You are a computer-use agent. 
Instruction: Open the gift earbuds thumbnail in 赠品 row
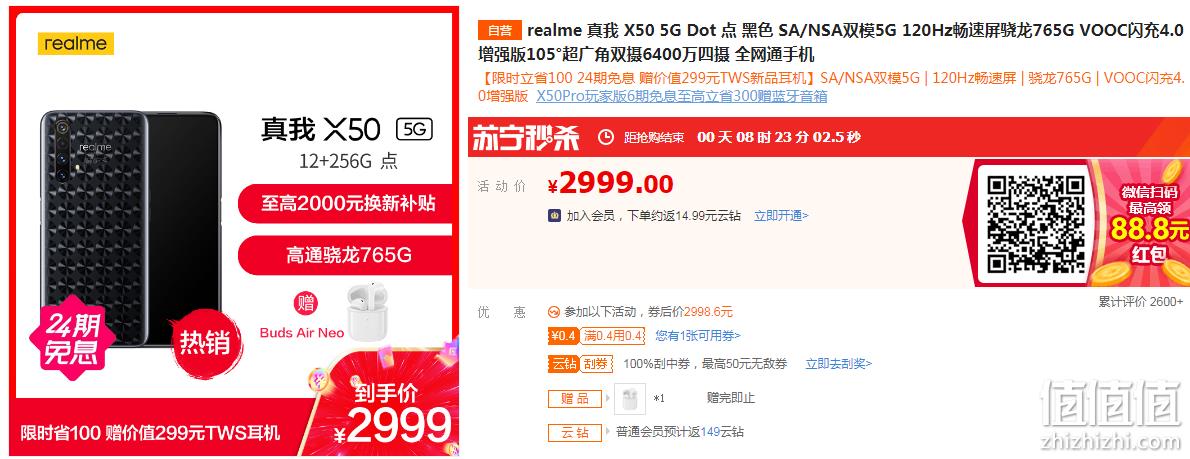point(630,398)
